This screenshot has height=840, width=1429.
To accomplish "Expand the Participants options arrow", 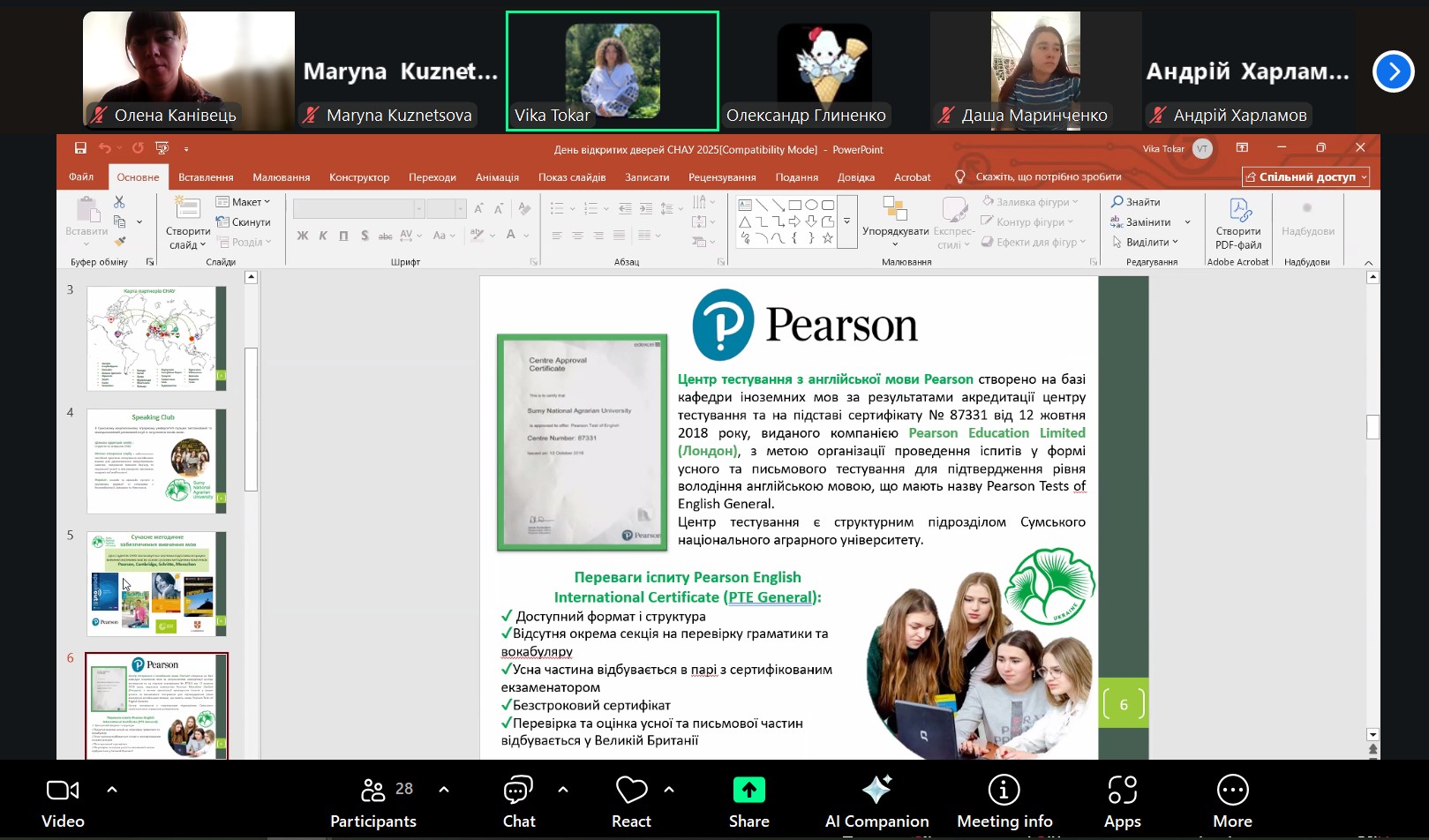I will 444,790.
